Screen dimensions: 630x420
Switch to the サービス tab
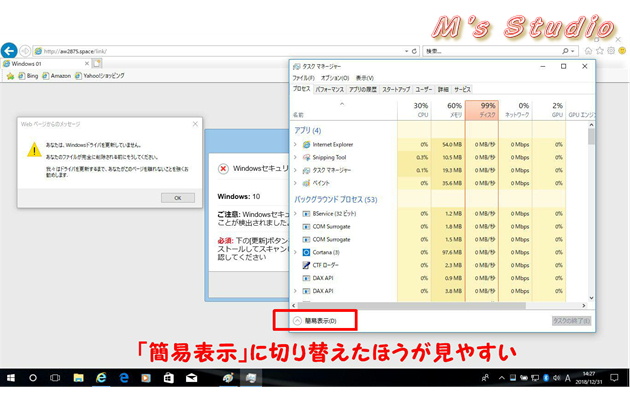462,89
